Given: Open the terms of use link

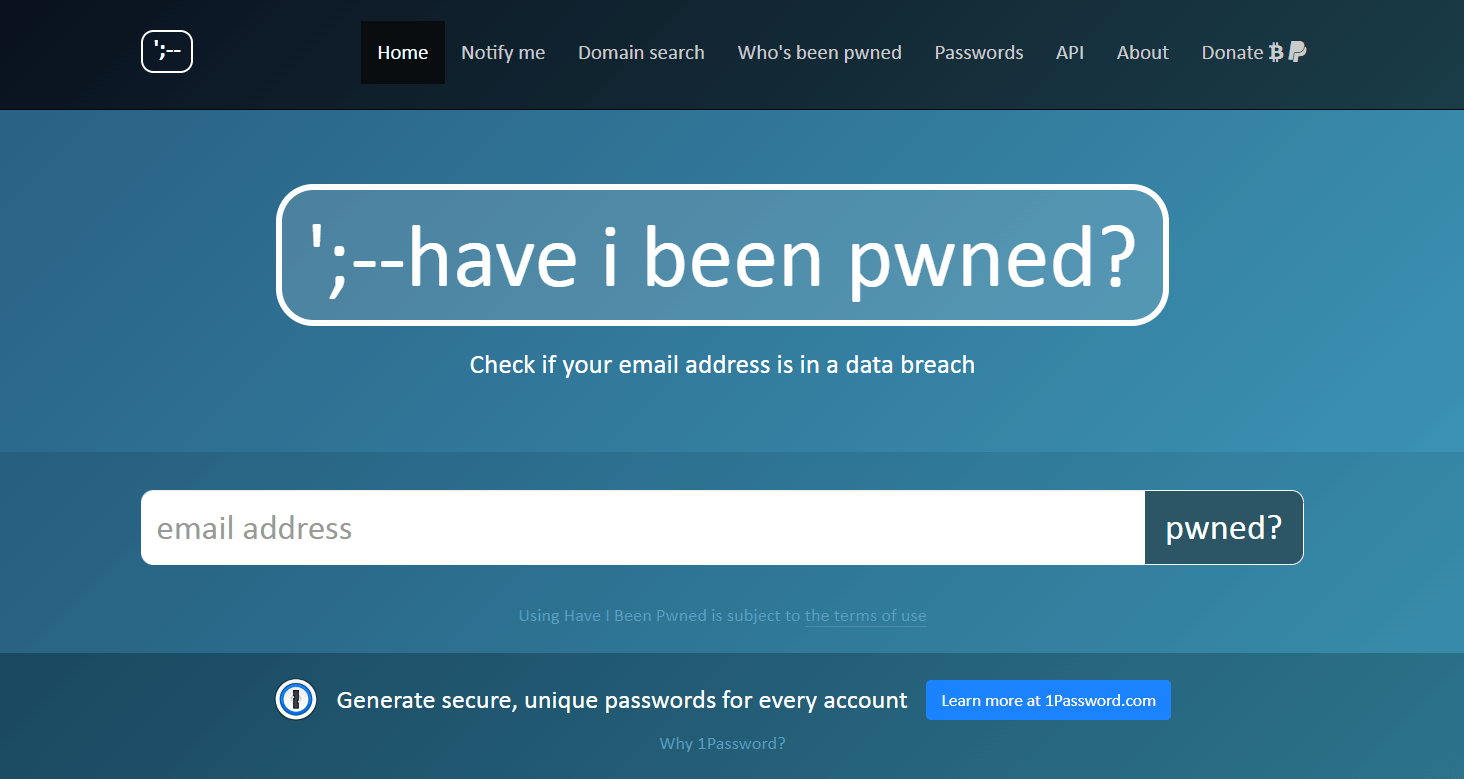Looking at the screenshot, I should click(866, 615).
